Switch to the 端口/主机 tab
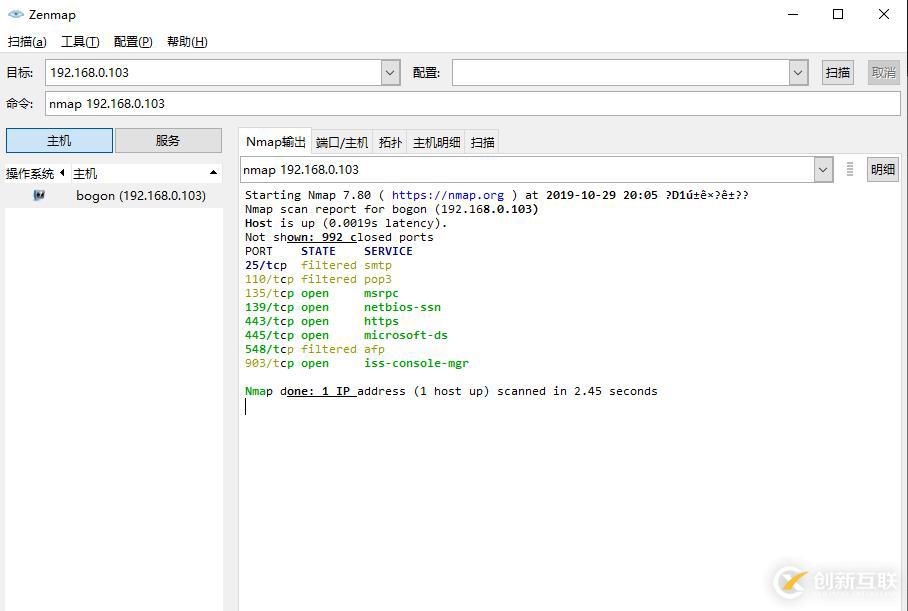Screen dimensions: 908x611 (342, 142)
